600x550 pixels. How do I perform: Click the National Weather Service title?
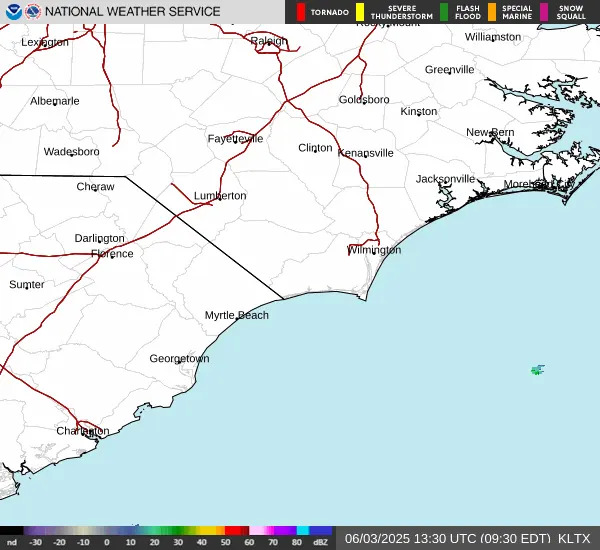(x=132, y=12)
